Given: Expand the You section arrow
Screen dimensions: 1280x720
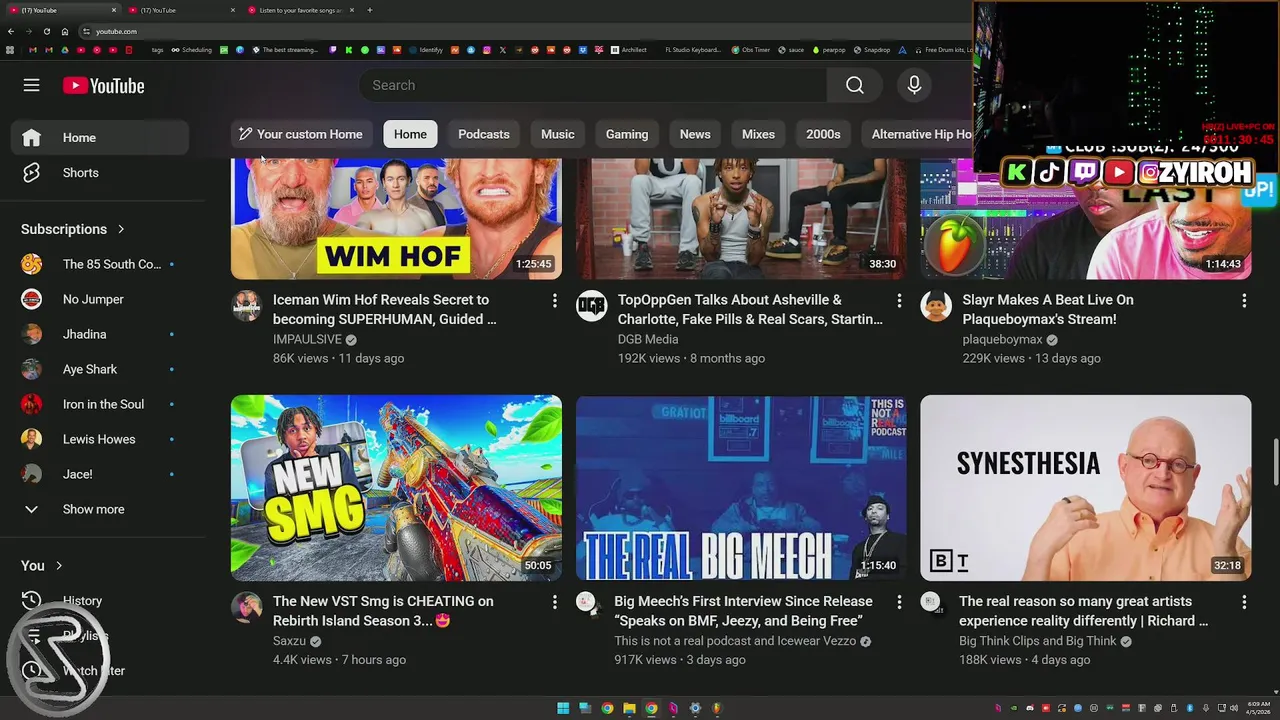Looking at the screenshot, I should point(59,566).
